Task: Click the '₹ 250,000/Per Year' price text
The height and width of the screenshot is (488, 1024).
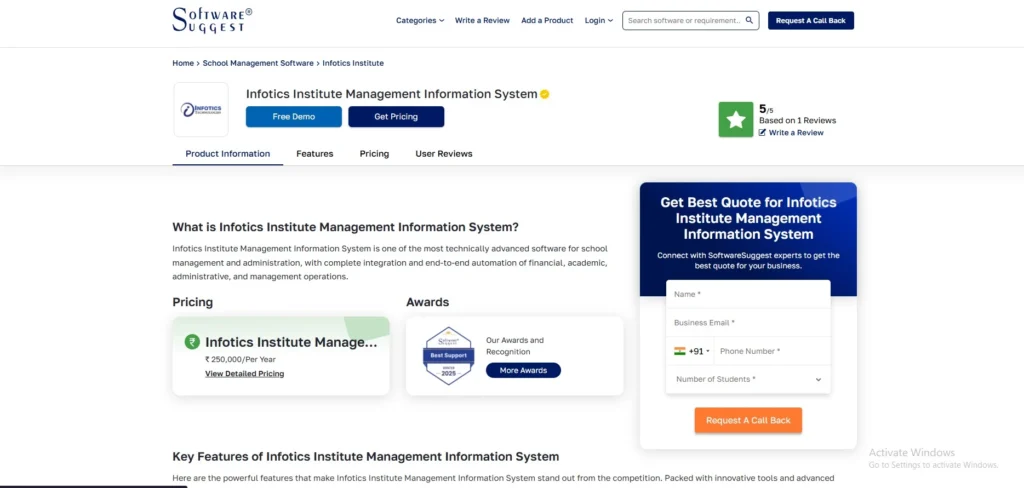Action: pos(240,359)
